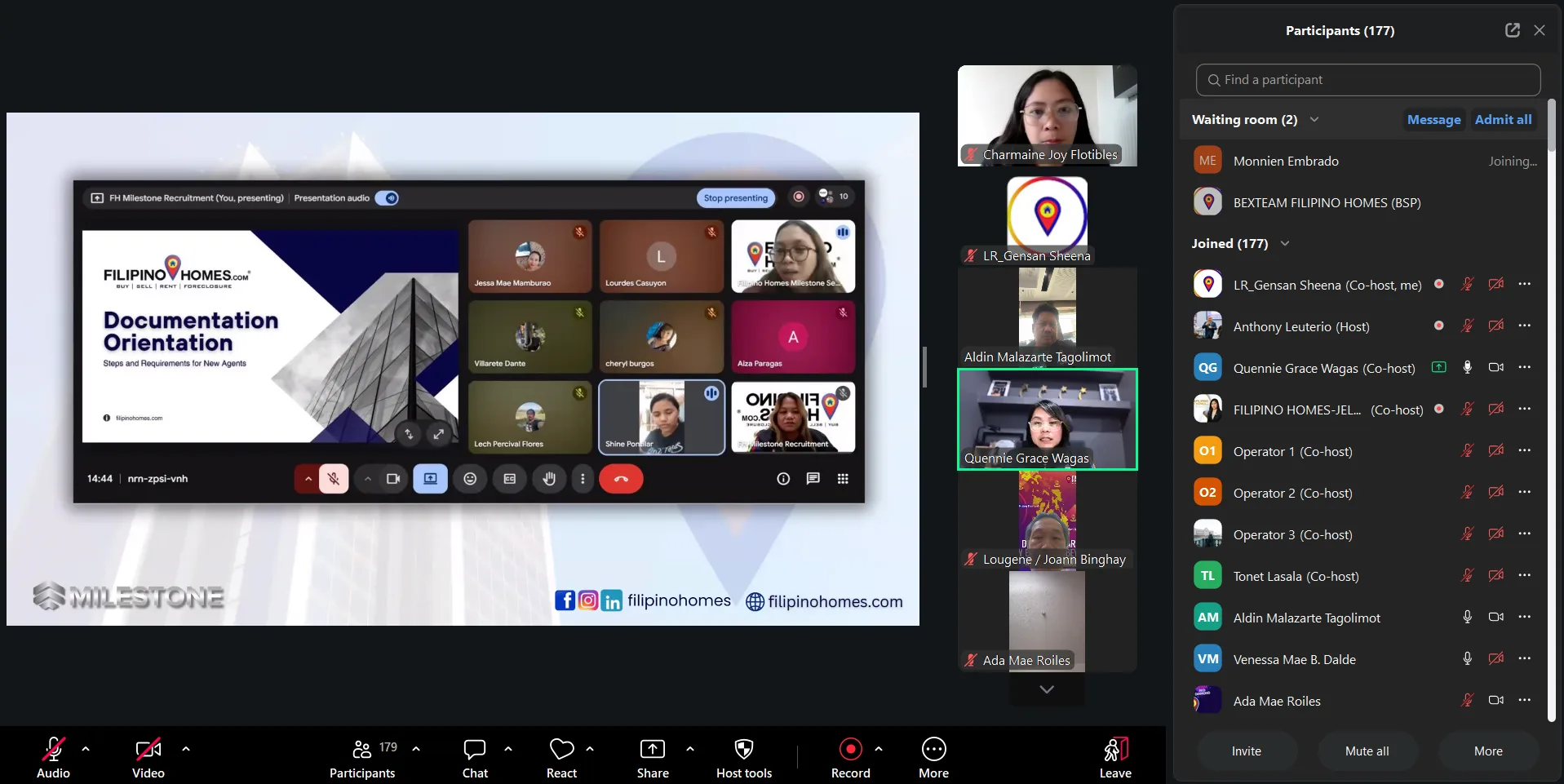Screen dimensions: 1564x784
Task: Click Quennie Grace Wagas screen-sharing indicator icon
Action: tap(1439, 367)
